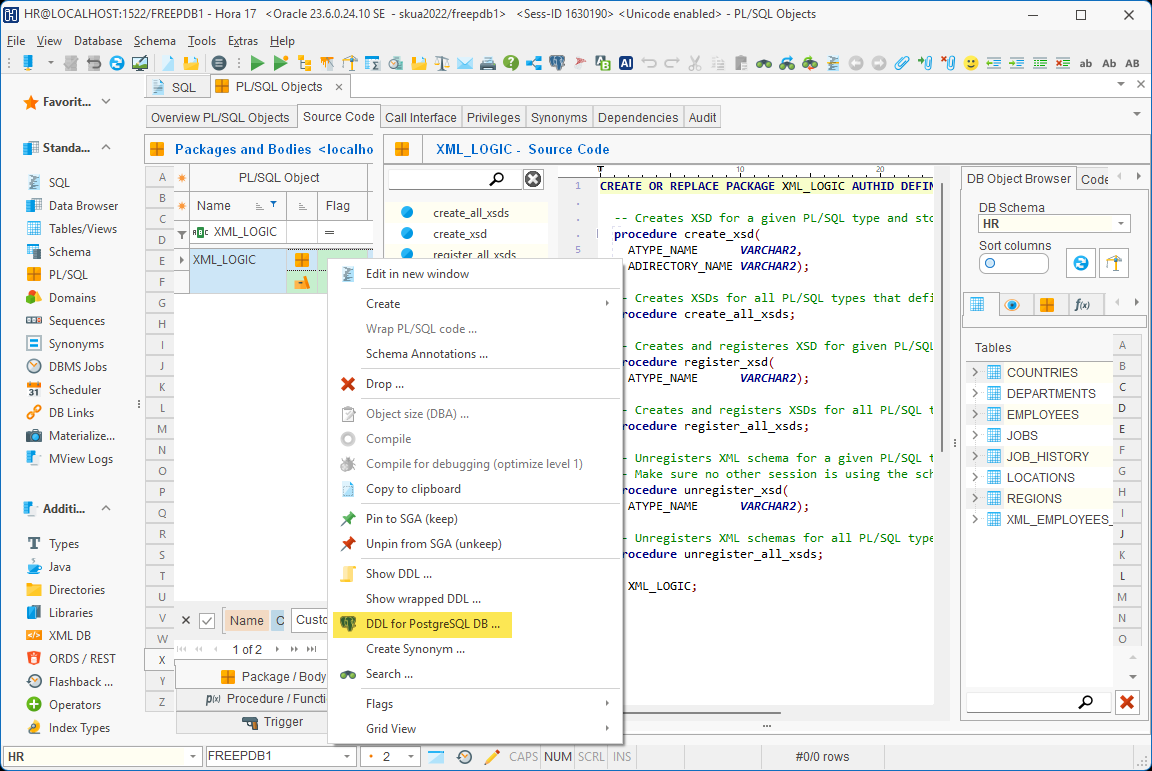Click the eye views tab icon
This screenshot has height=771, width=1152.
pos(1012,305)
